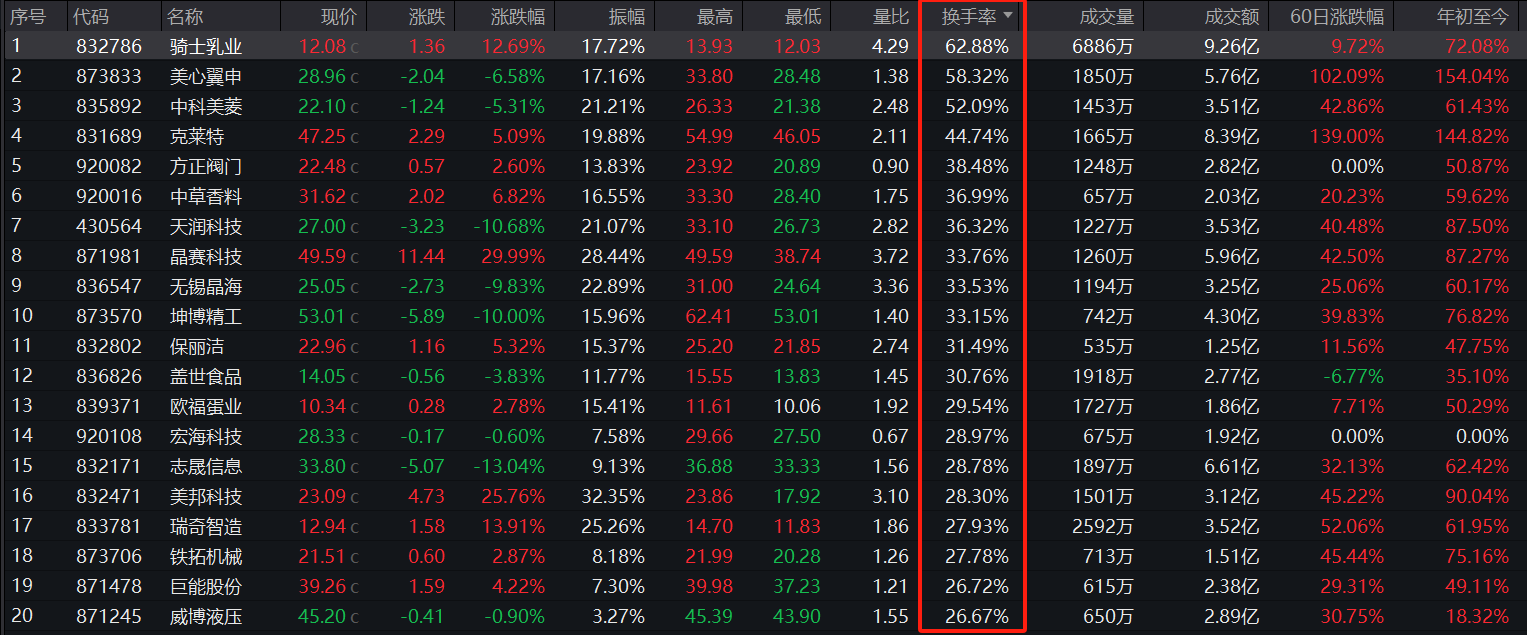Image resolution: width=1527 pixels, height=635 pixels.
Task: Click stock code 920082
Action: coord(109,166)
